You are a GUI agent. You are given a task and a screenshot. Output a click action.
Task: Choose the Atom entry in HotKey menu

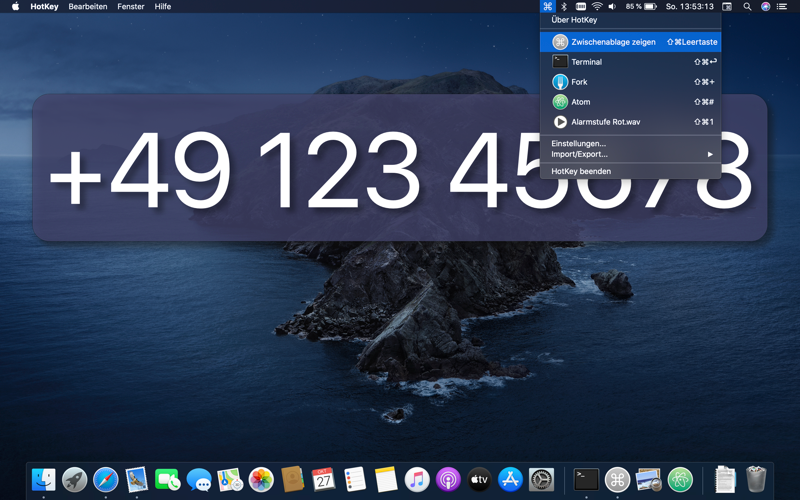click(630, 102)
